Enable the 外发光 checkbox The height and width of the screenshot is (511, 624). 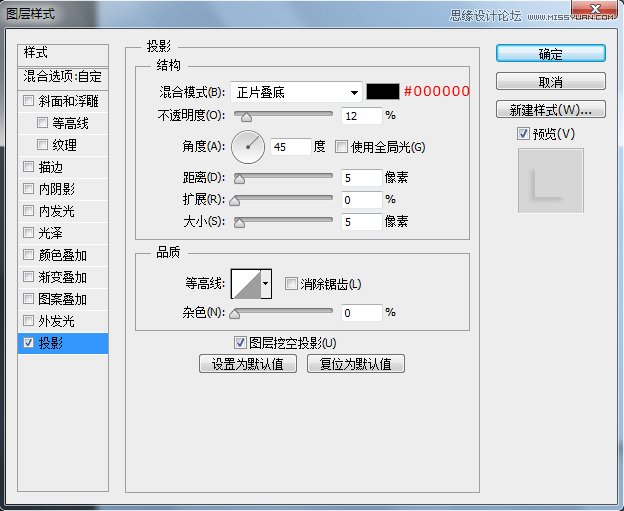pyautogui.click(x=28, y=320)
